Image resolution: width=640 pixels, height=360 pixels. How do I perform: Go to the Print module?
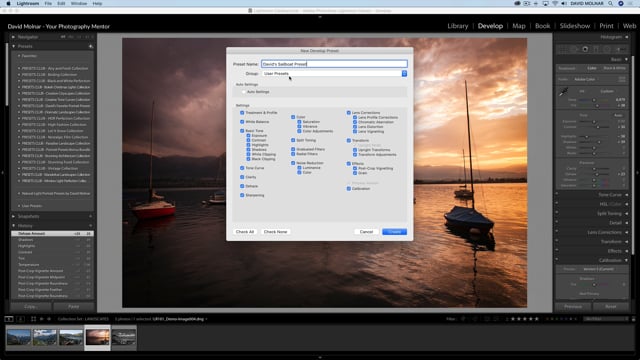606,26
